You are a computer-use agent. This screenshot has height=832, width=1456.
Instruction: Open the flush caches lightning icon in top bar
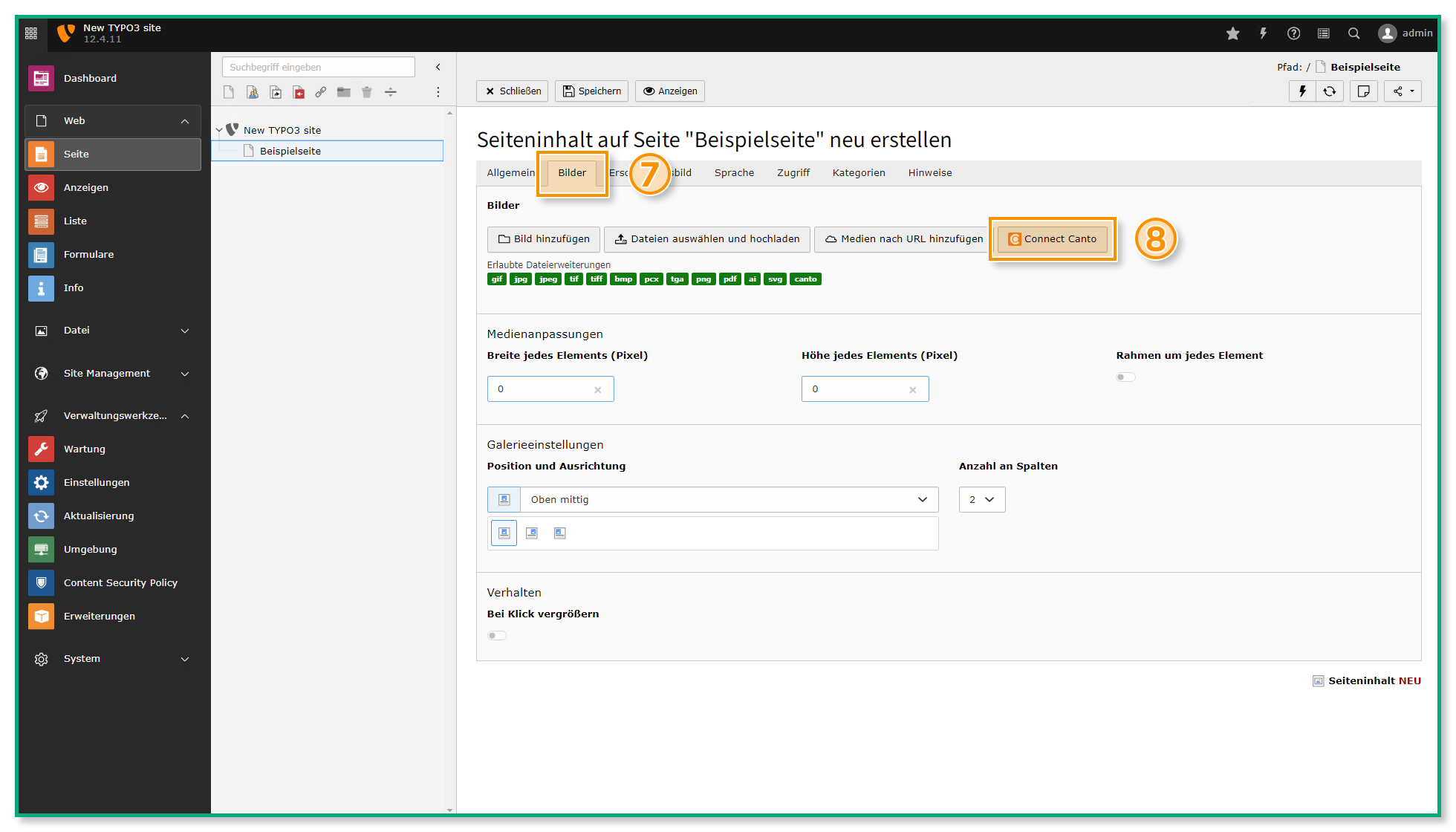[1263, 33]
